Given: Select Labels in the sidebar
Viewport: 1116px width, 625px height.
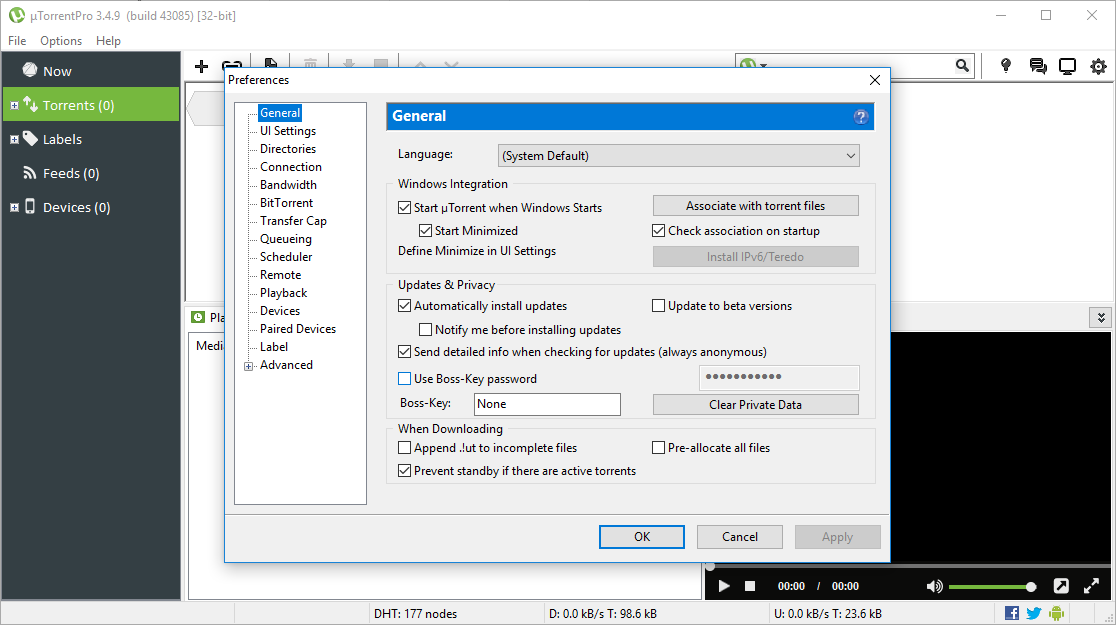Looking at the screenshot, I should click(91, 139).
